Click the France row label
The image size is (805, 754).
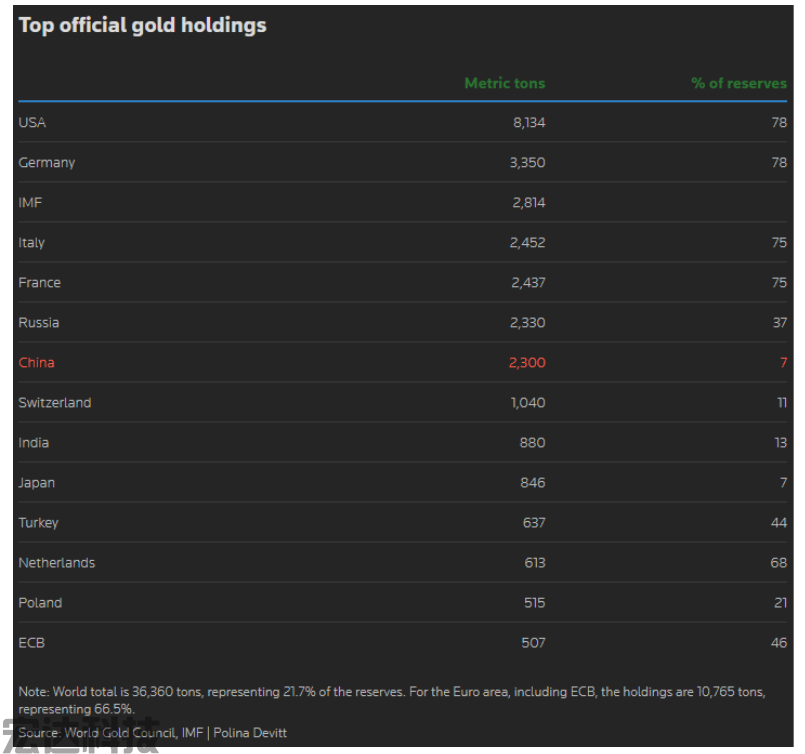click(39, 282)
